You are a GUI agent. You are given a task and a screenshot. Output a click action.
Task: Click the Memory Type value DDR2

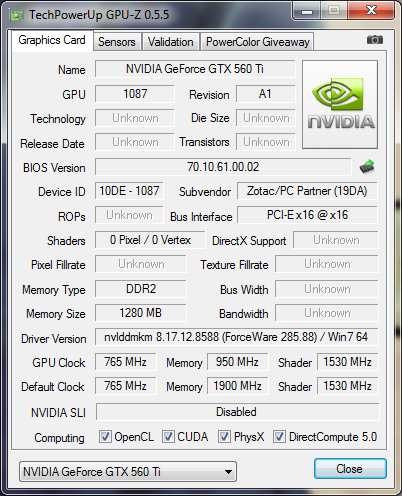click(141, 289)
